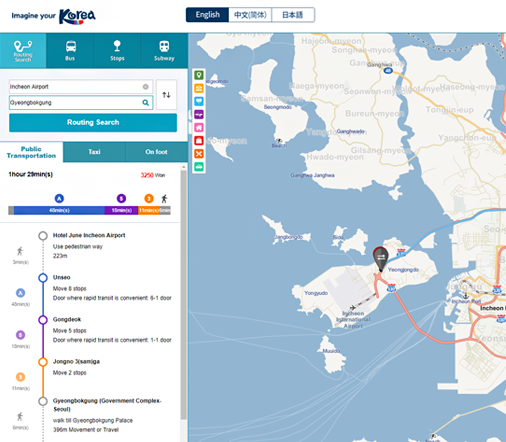Click the Incheon International Airport map label

click(353, 320)
